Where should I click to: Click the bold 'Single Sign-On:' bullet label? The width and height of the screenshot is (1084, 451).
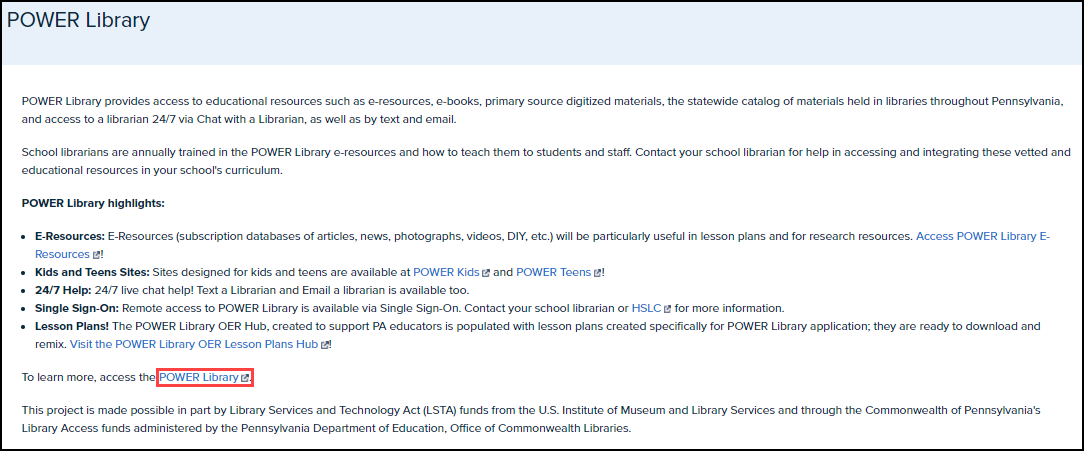[77, 308]
